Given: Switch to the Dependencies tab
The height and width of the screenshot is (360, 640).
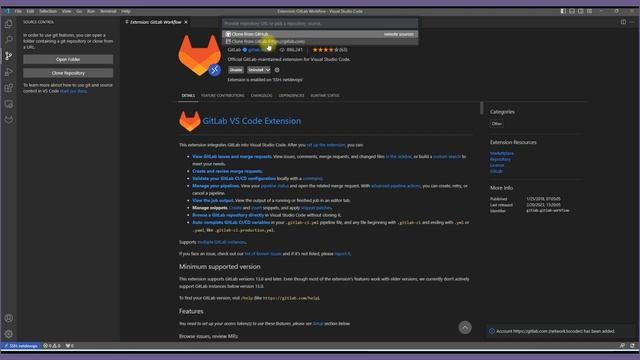Looking at the screenshot, I should point(291,96).
